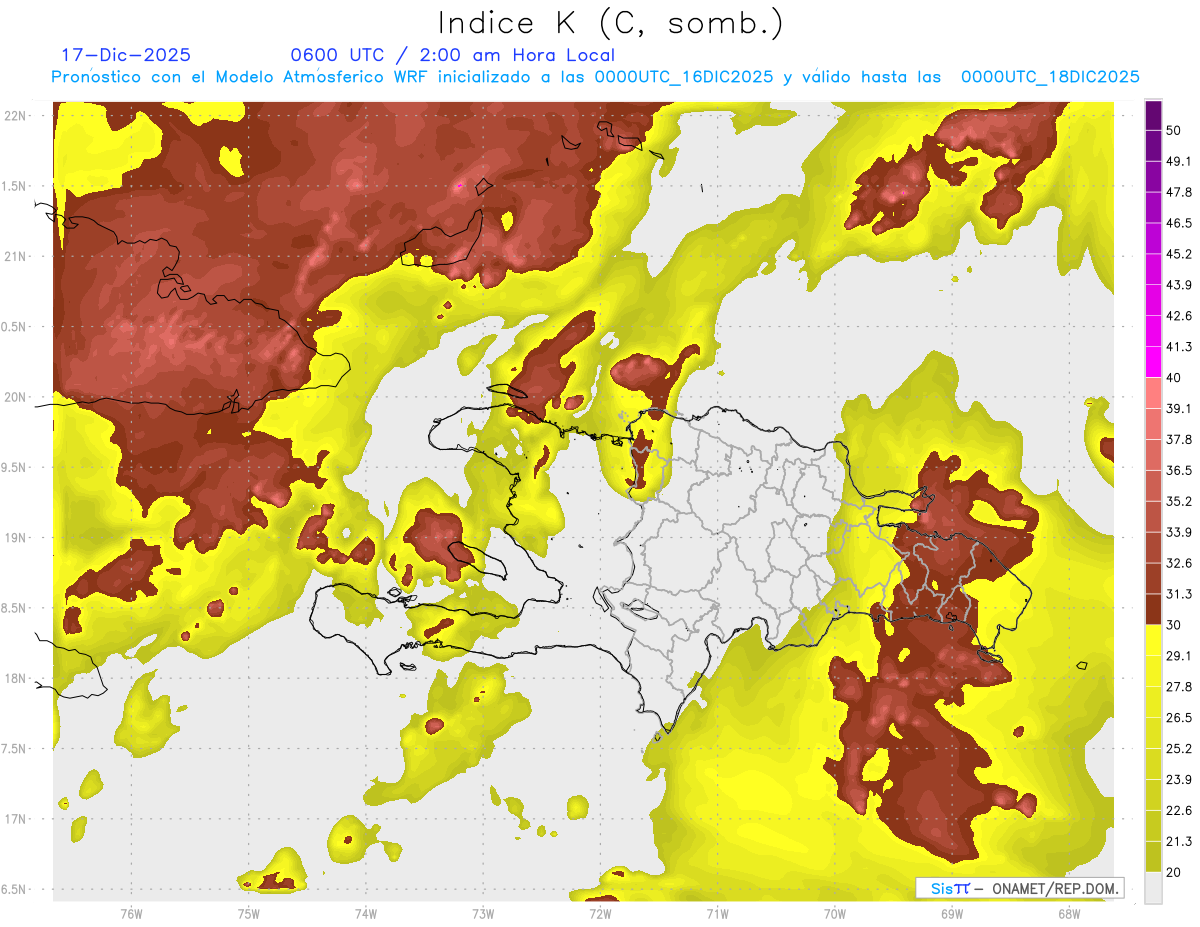
Task: Click the "23.9" color scale label
Action: pyautogui.click(x=1179, y=779)
